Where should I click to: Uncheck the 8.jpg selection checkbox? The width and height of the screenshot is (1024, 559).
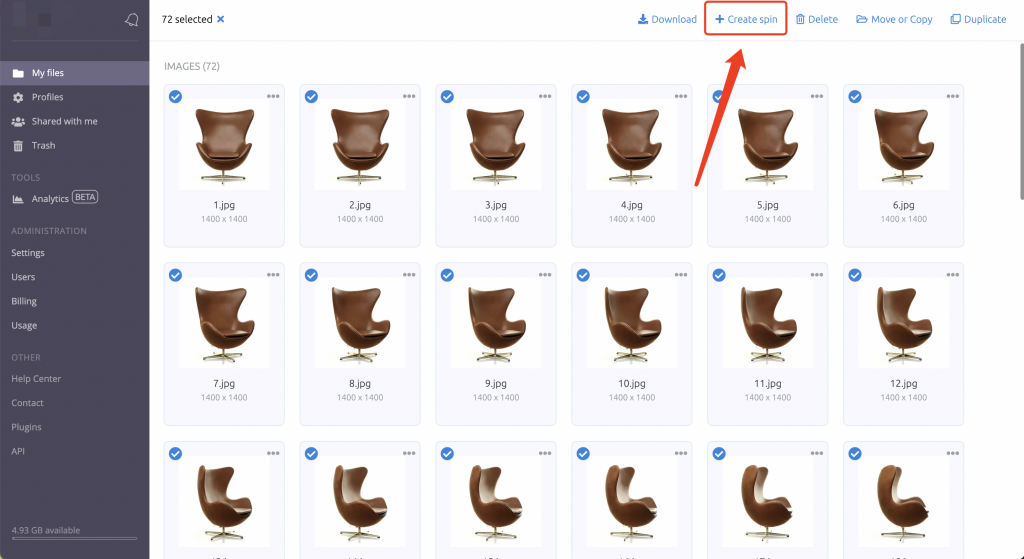coord(312,276)
